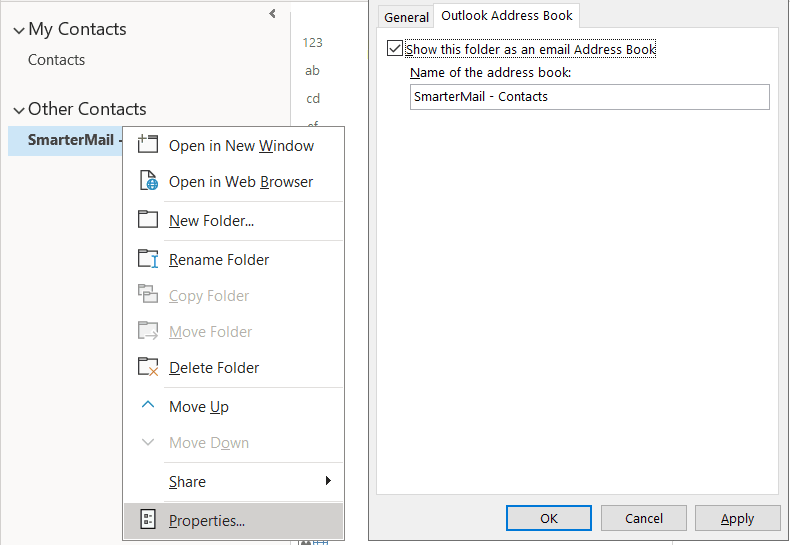The image size is (790, 545).
Task: Click the Apply button
Action: (738, 518)
